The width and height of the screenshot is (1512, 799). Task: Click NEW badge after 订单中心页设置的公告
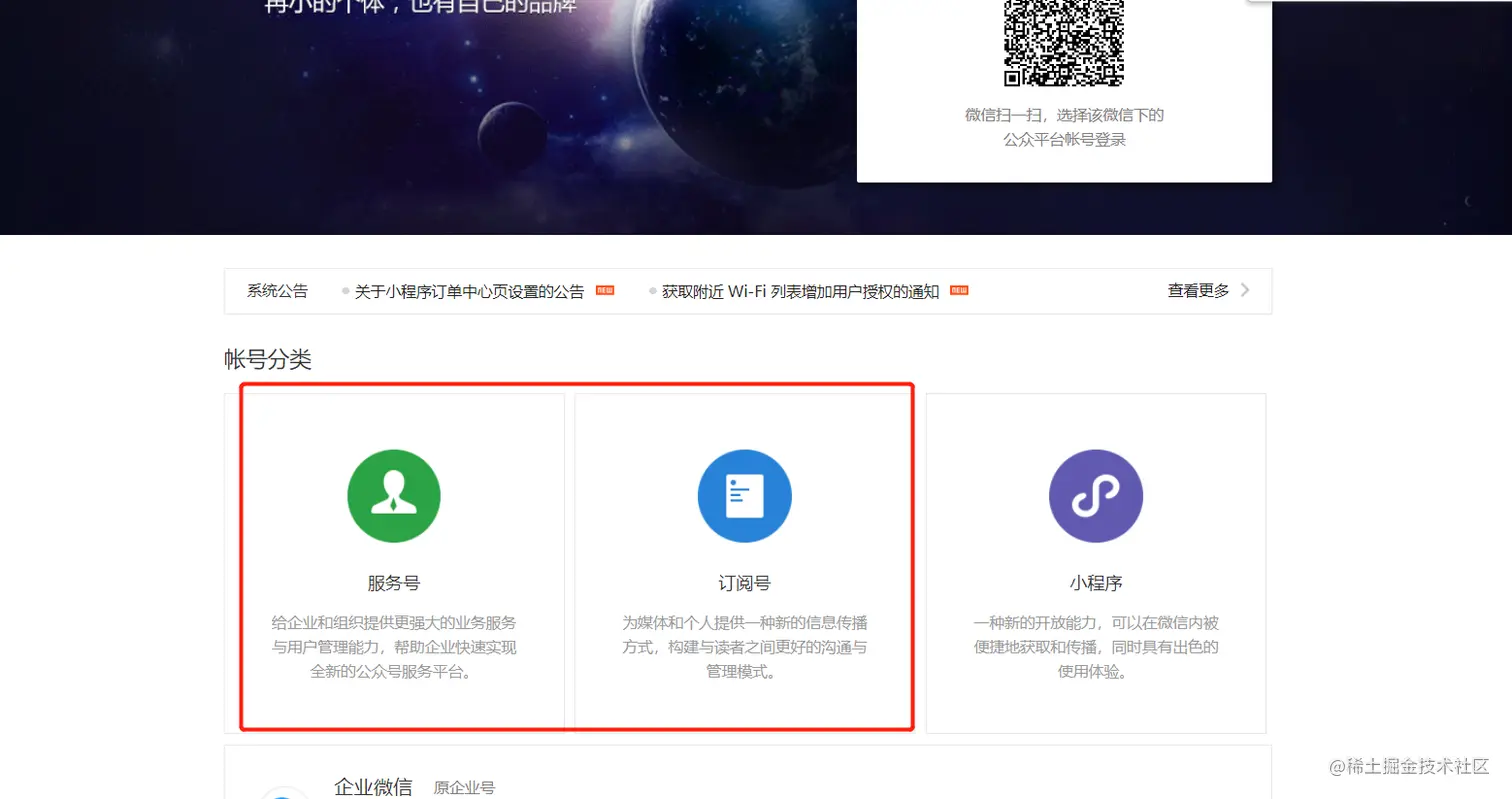pos(605,290)
